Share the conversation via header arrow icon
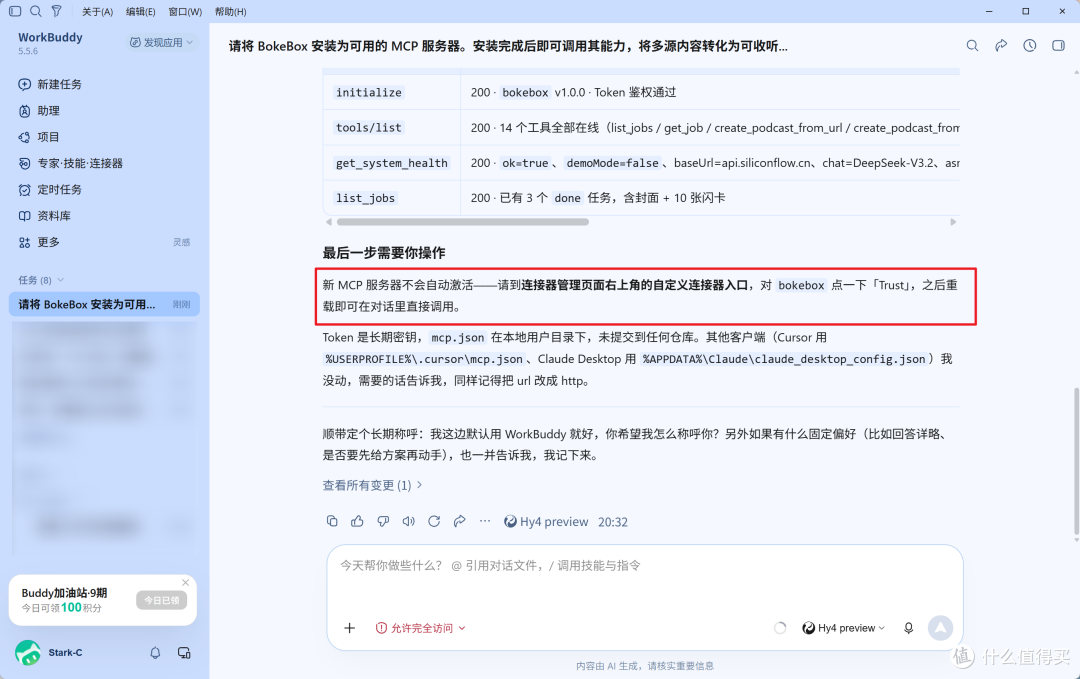1080x679 pixels. (1001, 45)
